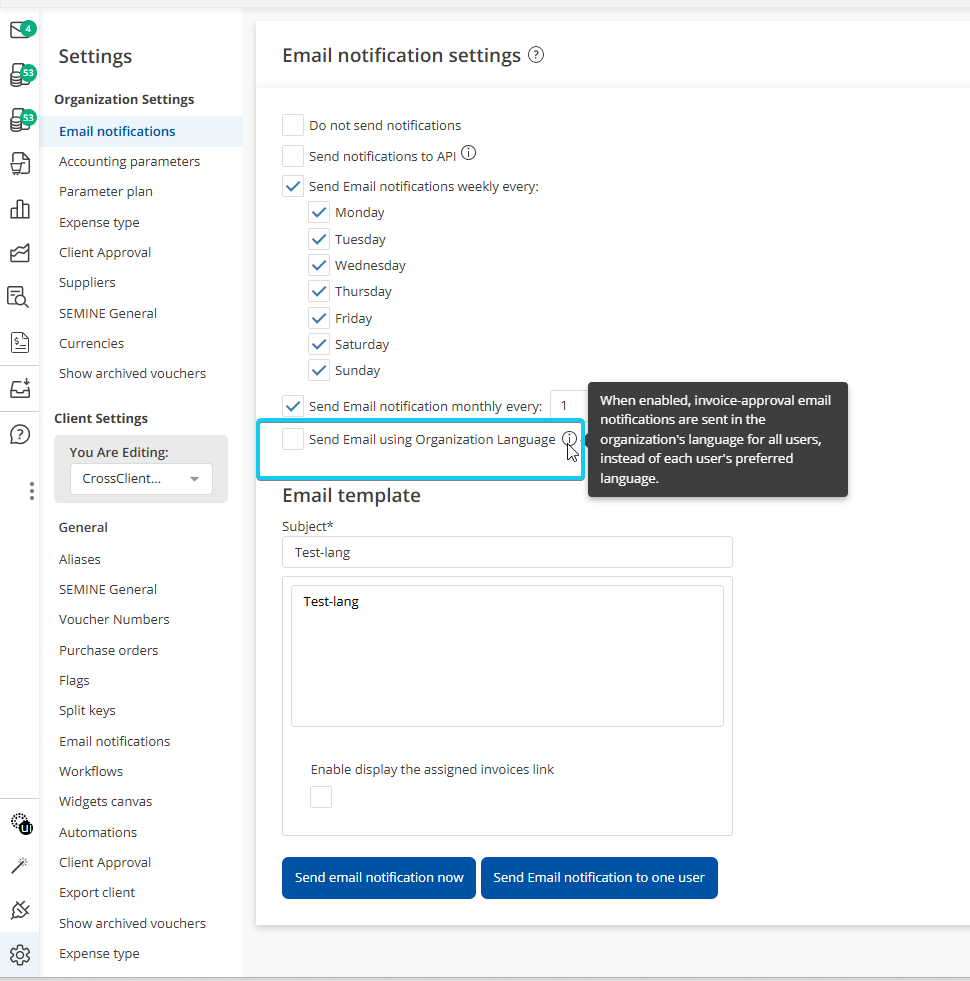Click the dotted circle icon above the wand

click(21, 823)
